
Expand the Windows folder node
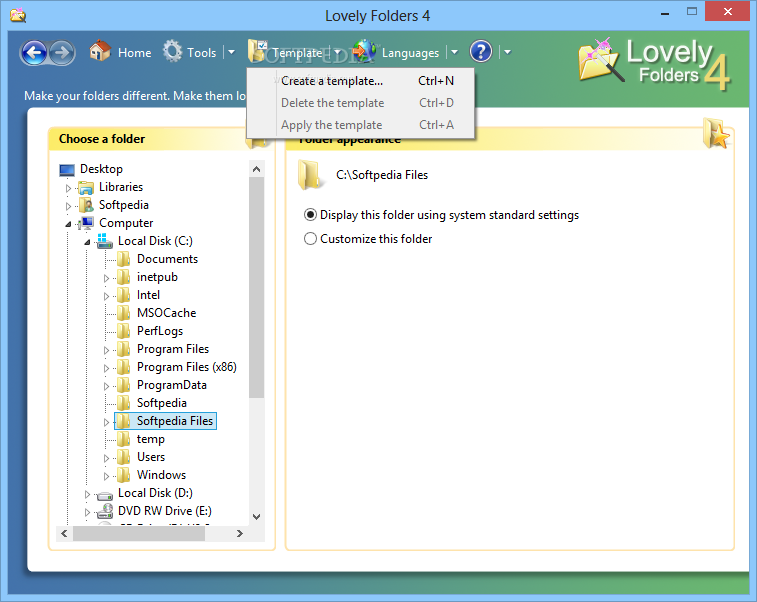click(x=106, y=476)
